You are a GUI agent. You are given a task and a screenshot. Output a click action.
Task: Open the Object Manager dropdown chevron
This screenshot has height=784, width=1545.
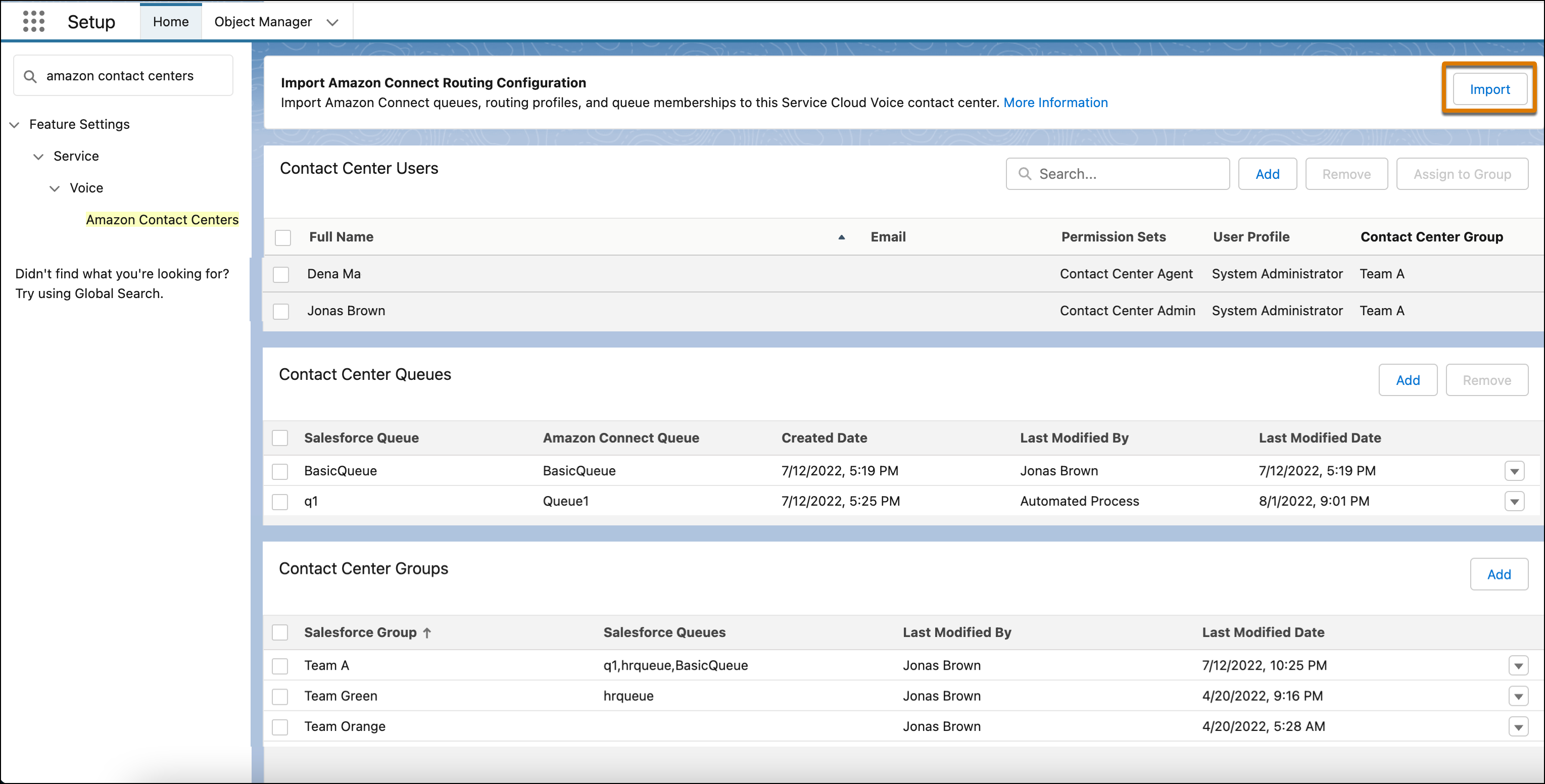tap(332, 23)
